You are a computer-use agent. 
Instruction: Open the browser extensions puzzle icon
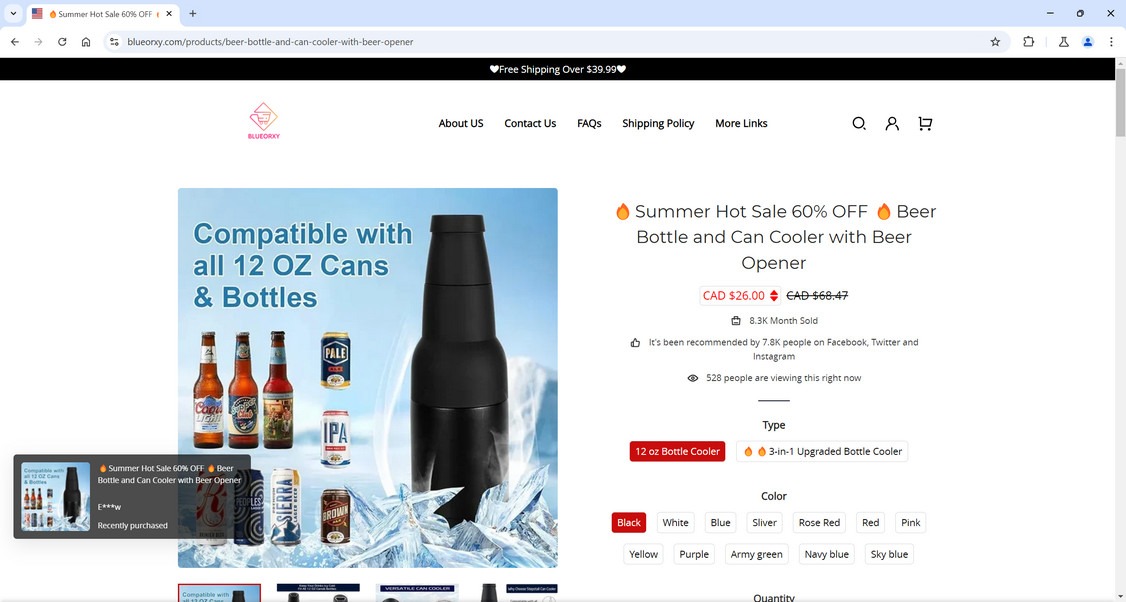pos(1028,42)
